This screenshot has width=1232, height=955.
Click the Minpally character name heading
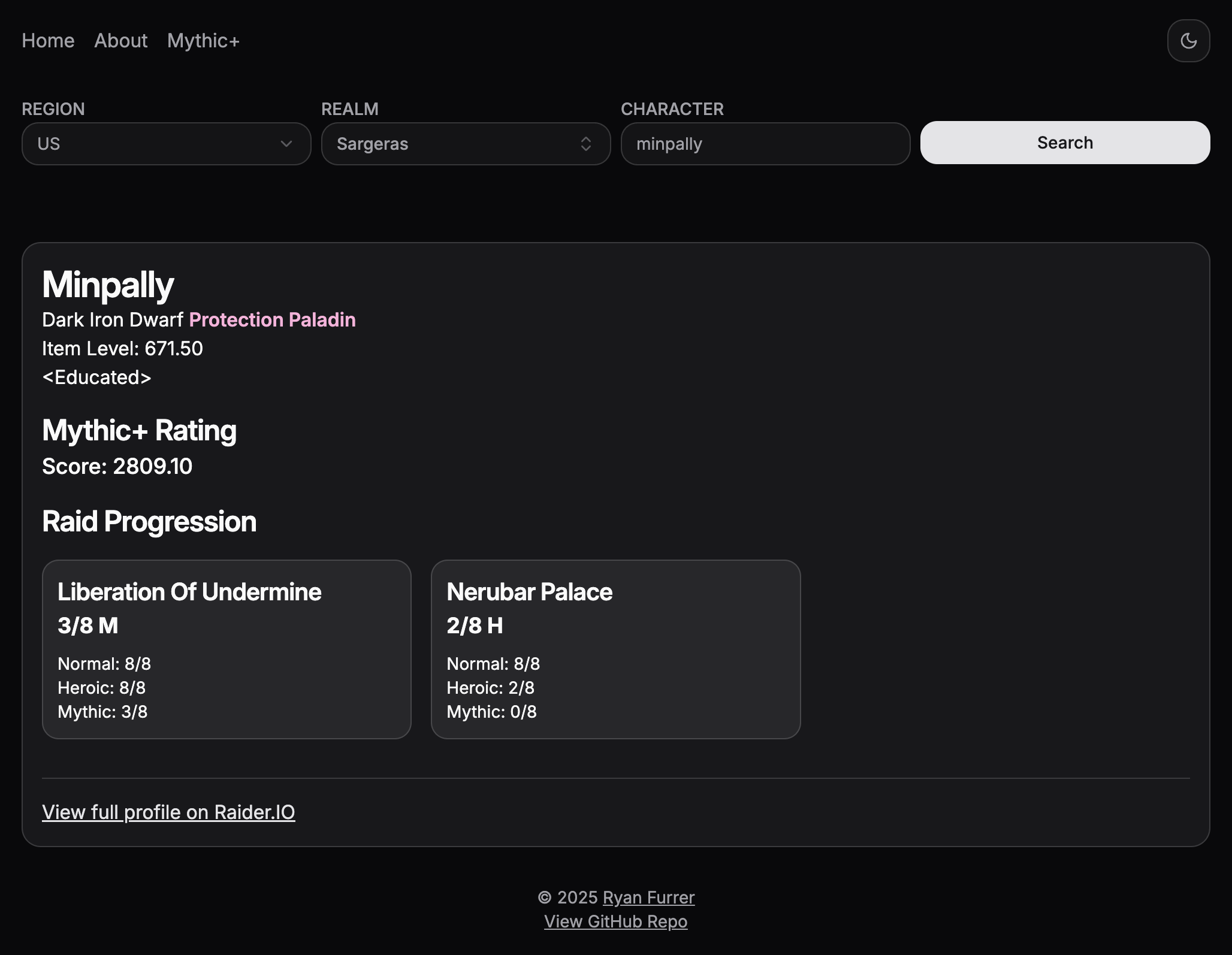pos(108,284)
